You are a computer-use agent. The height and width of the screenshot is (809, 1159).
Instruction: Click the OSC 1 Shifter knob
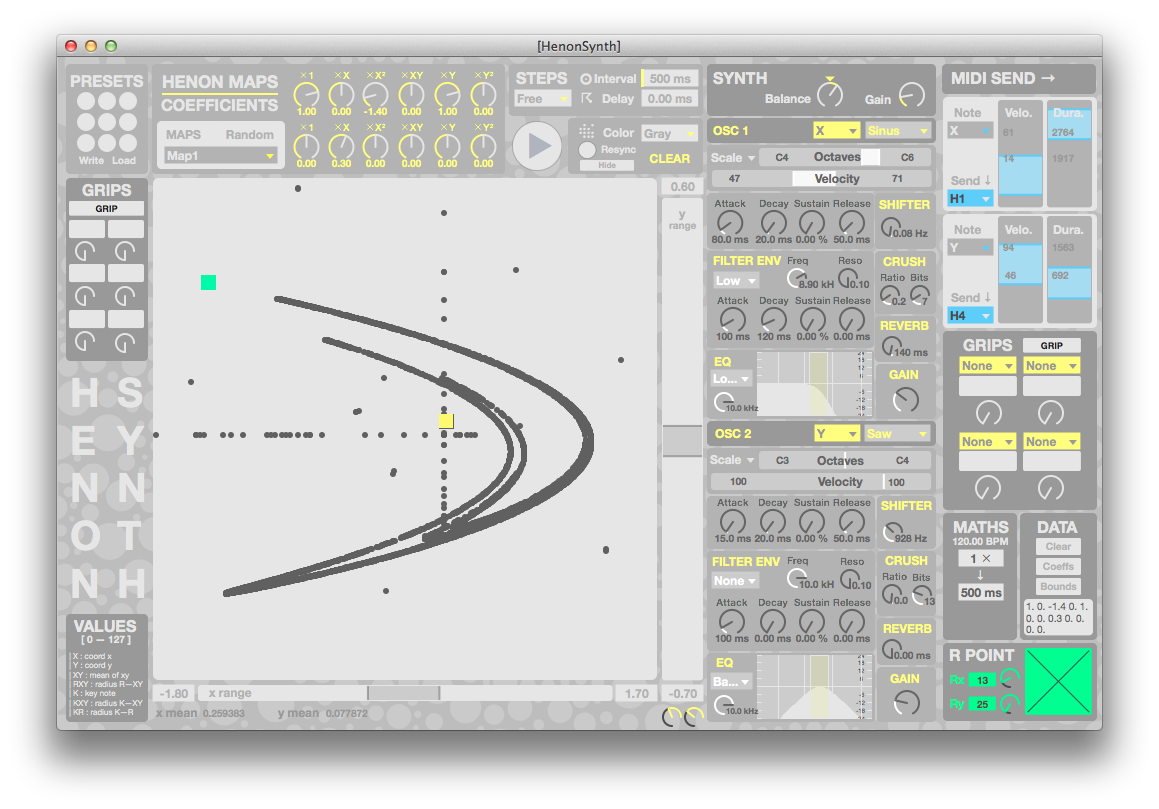[889, 228]
